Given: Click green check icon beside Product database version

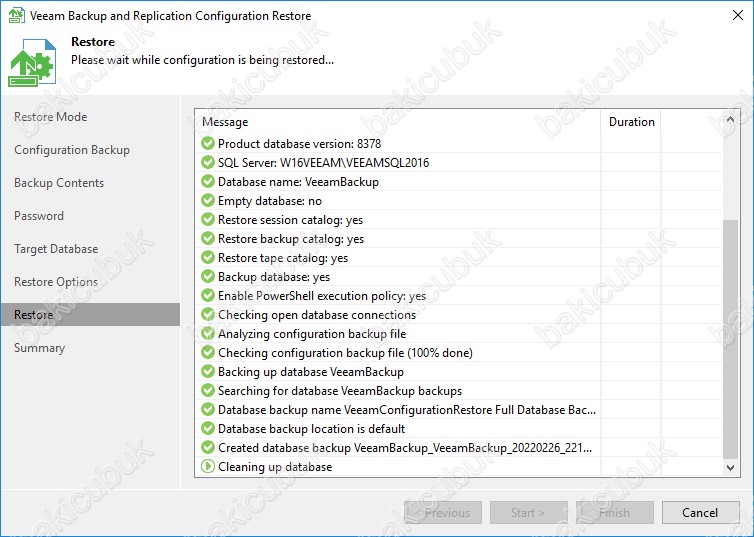Looking at the screenshot, I should [x=208, y=143].
